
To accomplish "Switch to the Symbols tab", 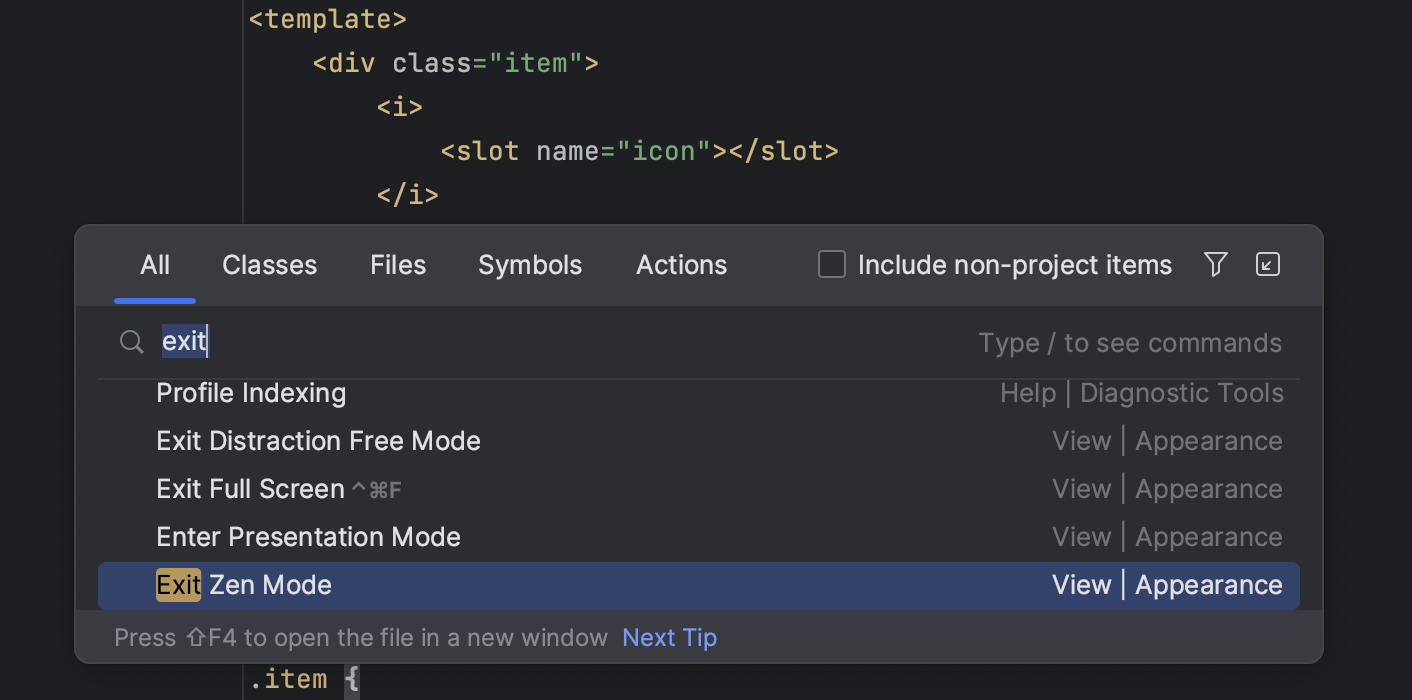I will click(530, 265).
